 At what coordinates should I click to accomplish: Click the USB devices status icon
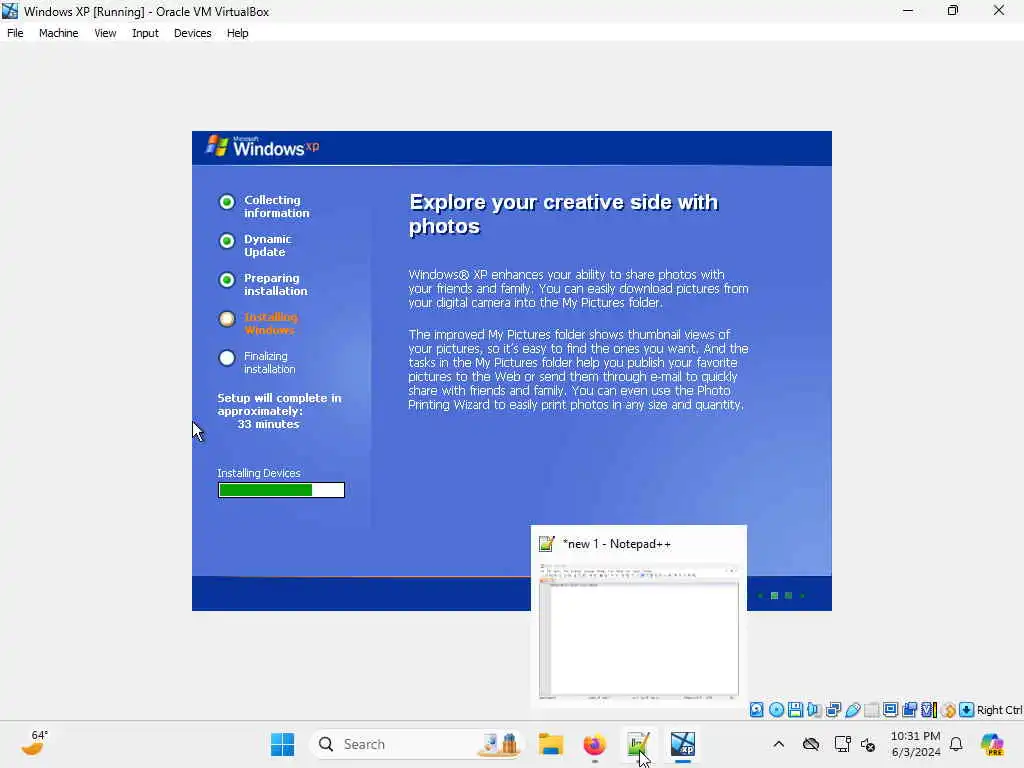pyautogui.click(x=852, y=710)
